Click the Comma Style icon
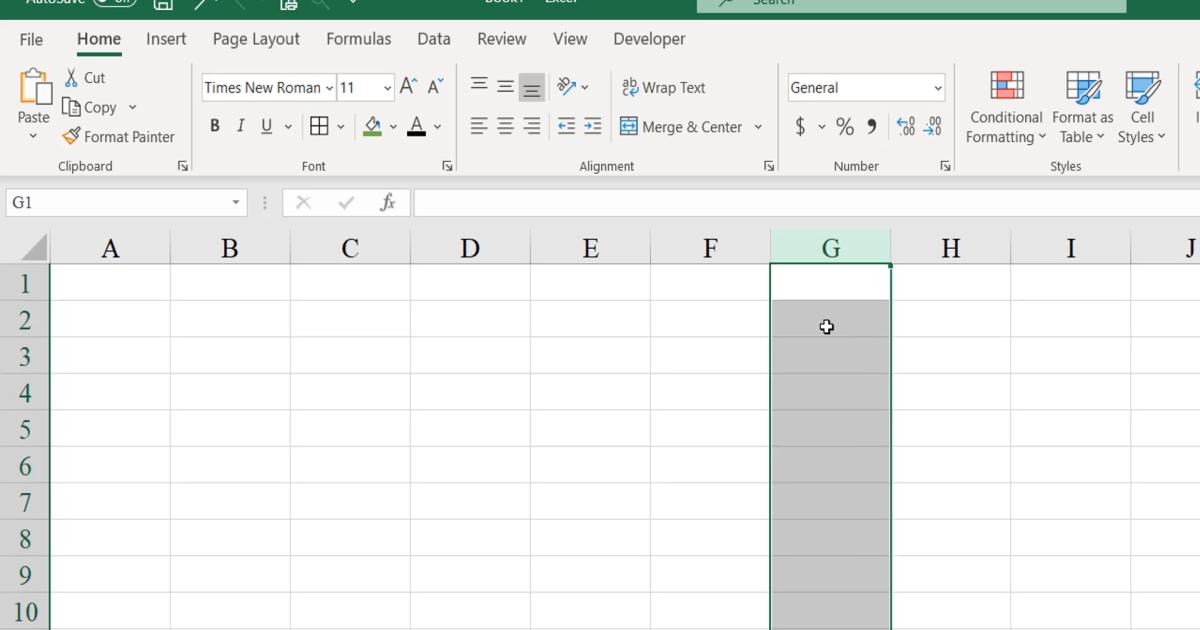The height and width of the screenshot is (630, 1200). pyautogui.click(x=869, y=126)
